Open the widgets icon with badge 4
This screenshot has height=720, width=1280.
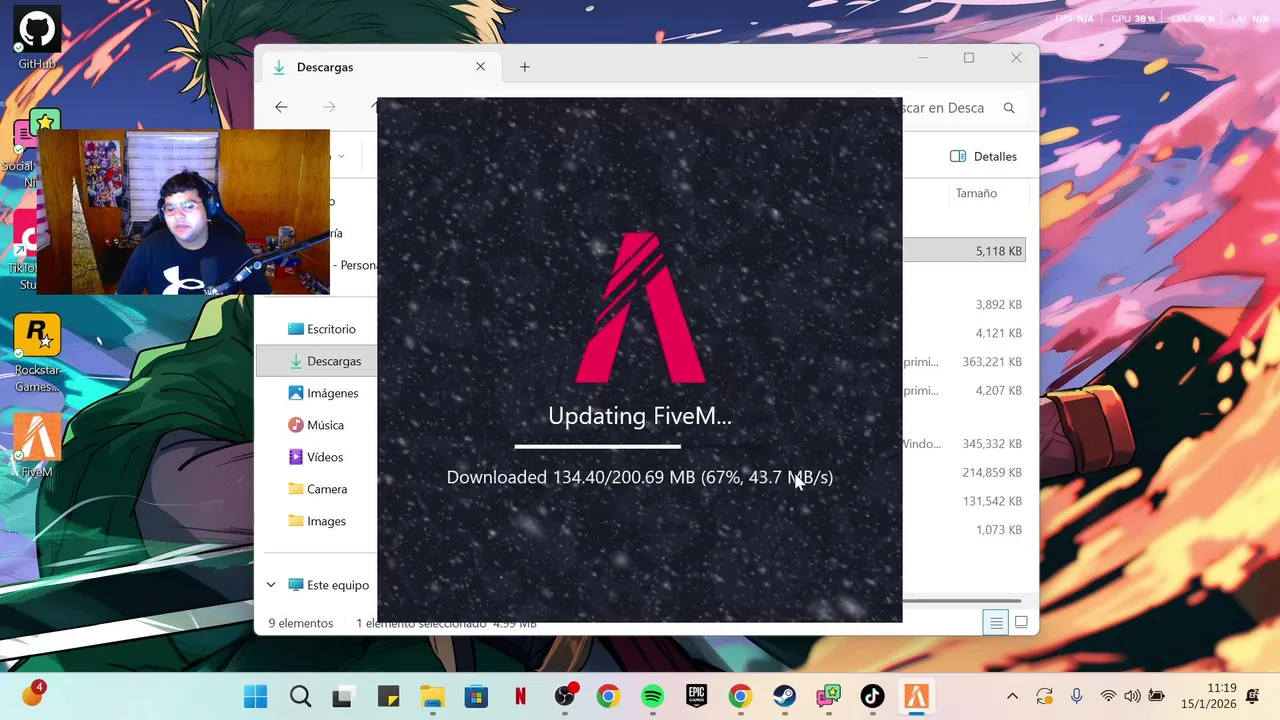(33, 693)
